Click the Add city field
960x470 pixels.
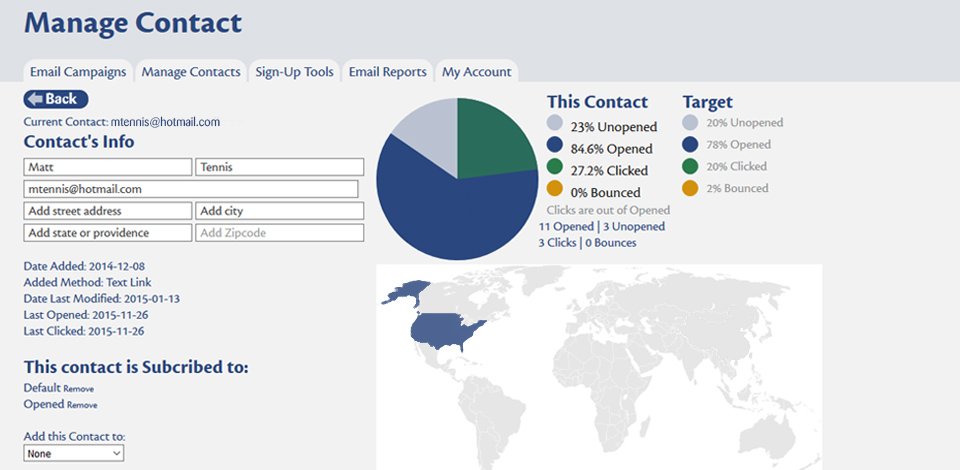(x=280, y=211)
